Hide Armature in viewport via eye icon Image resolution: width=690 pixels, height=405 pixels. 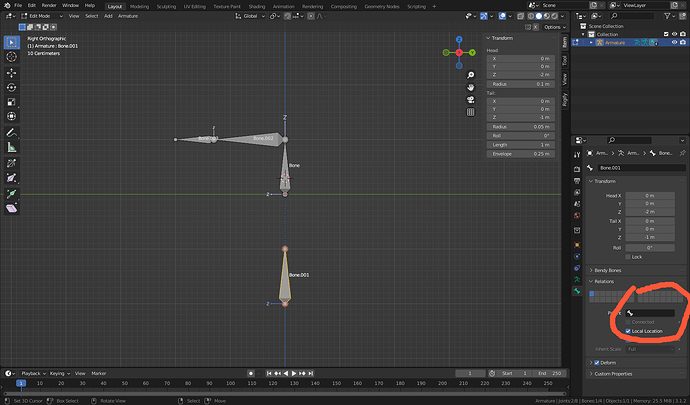(x=674, y=43)
